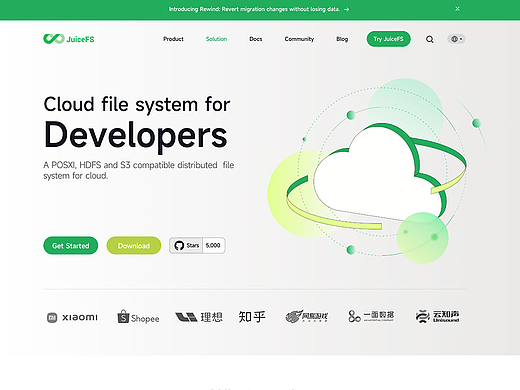Click the Shopee logo
Image resolution: width=520 pixels, height=390 pixels.
(138, 317)
